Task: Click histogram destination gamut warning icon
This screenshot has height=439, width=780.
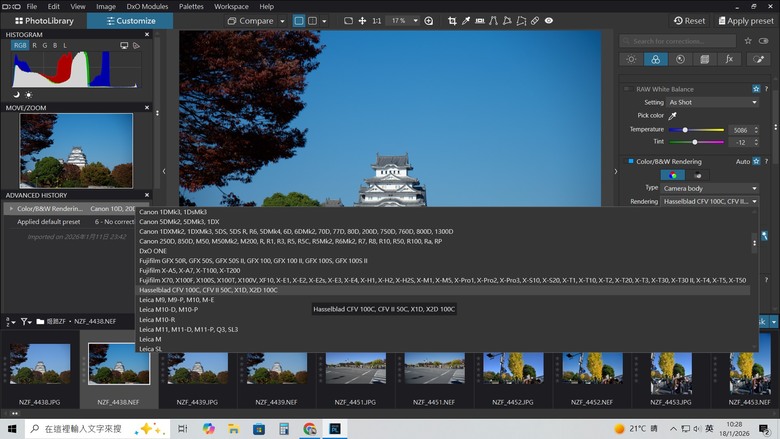Action: click(136, 45)
